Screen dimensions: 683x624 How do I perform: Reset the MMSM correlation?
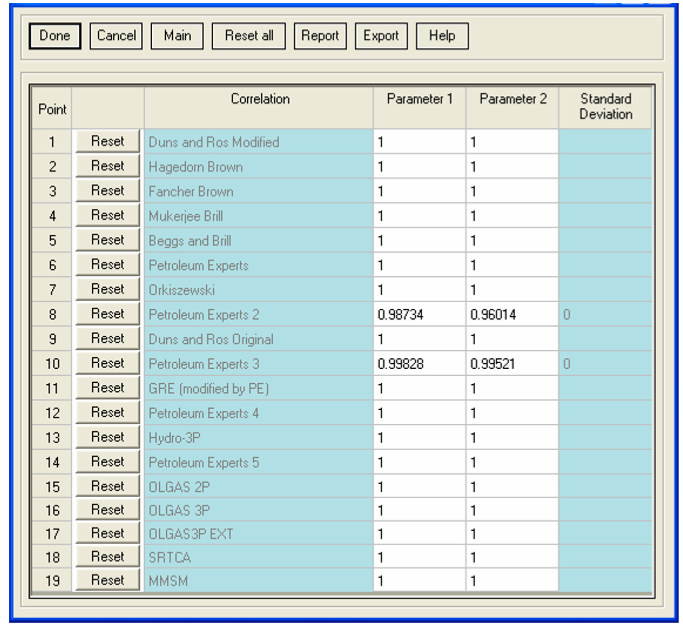coord(108,580)
